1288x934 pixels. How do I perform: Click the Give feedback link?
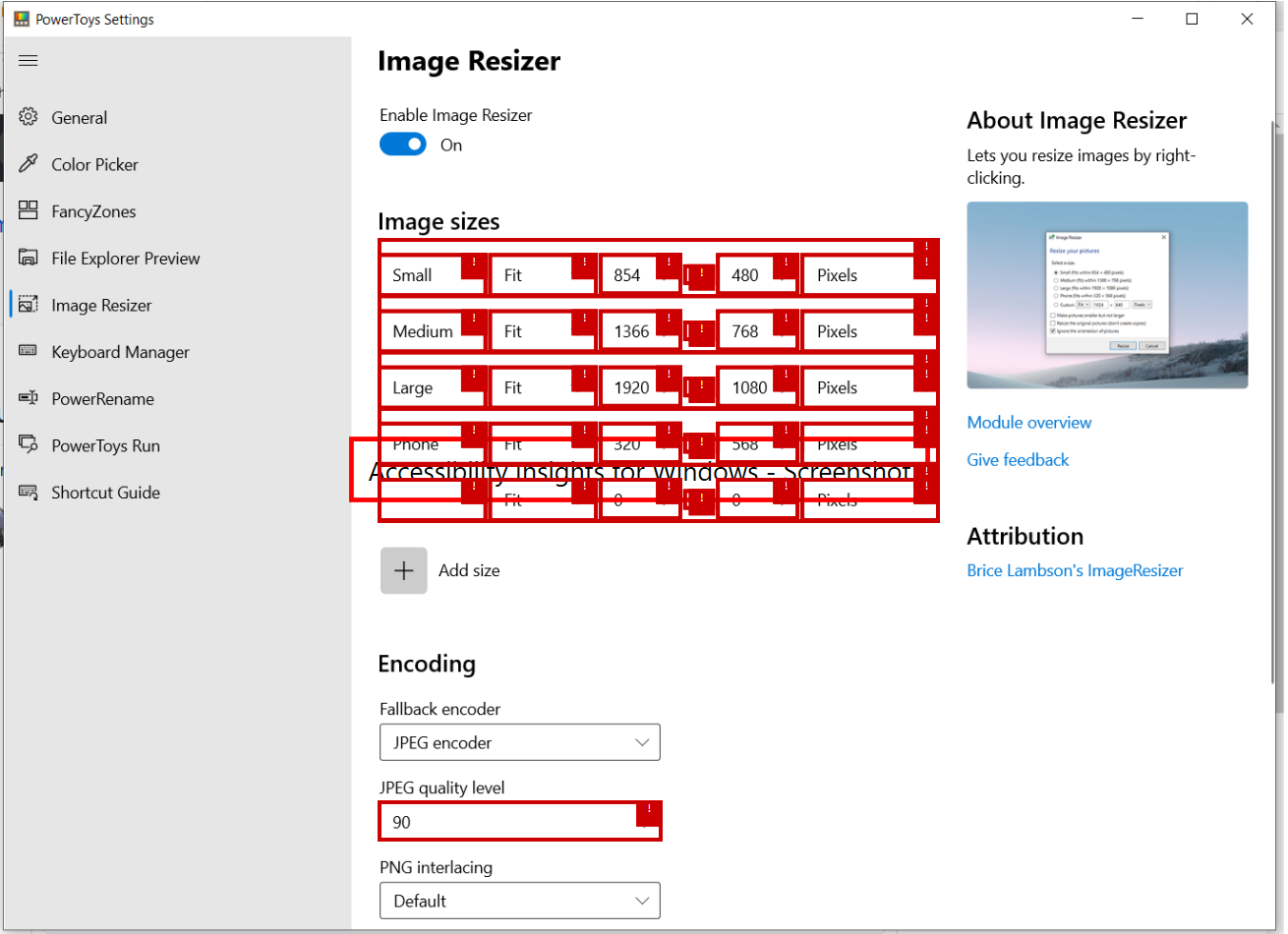(1018, 459)
